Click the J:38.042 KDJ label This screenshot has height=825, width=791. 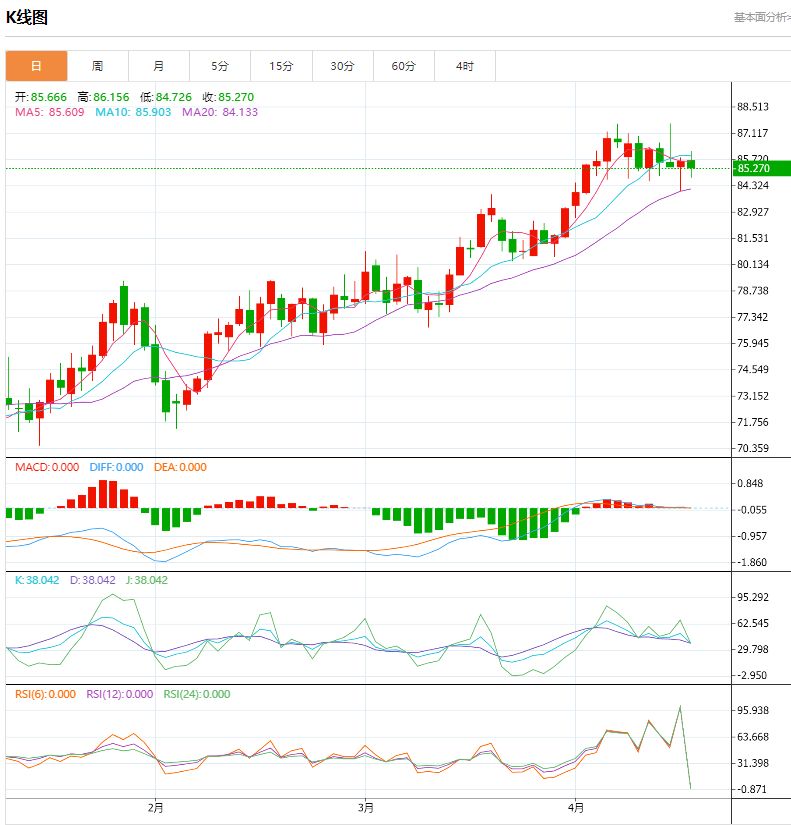(147, 580)
